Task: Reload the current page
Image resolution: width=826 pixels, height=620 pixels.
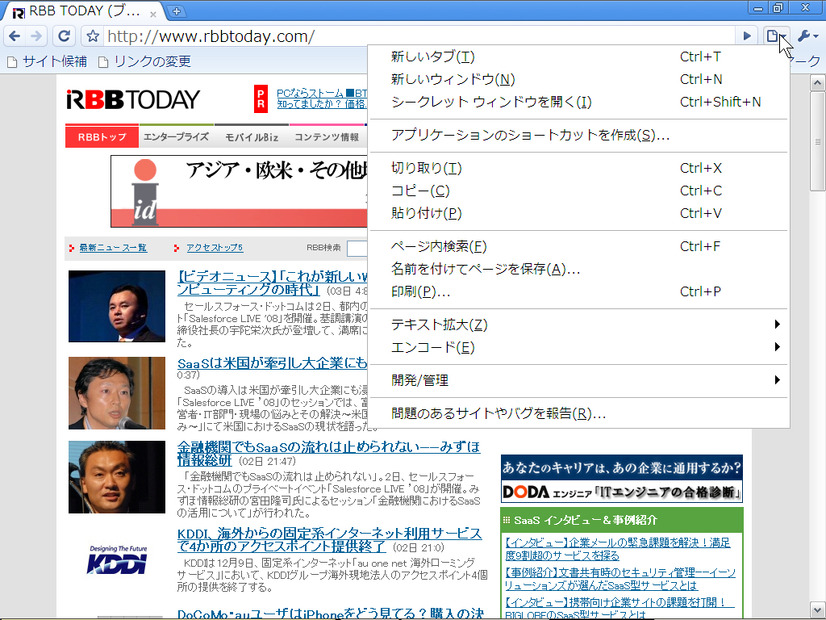Action: pos(64,36)
